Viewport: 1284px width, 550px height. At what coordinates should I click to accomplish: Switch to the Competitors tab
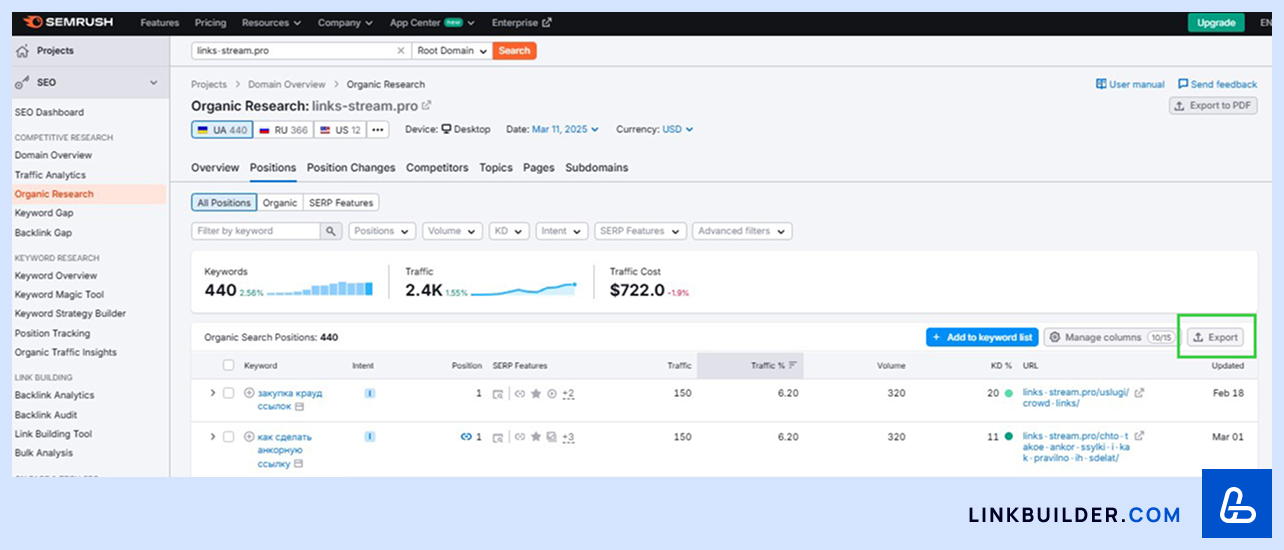coord(437,168)
